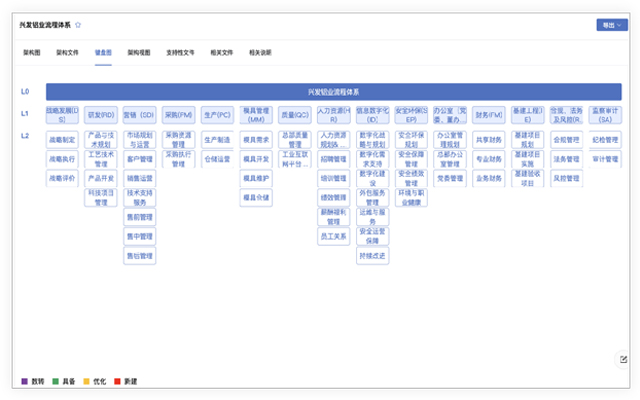Click the L0 兴发铝业流程体系 bar
Screen dimensions: 640x400
333,92
